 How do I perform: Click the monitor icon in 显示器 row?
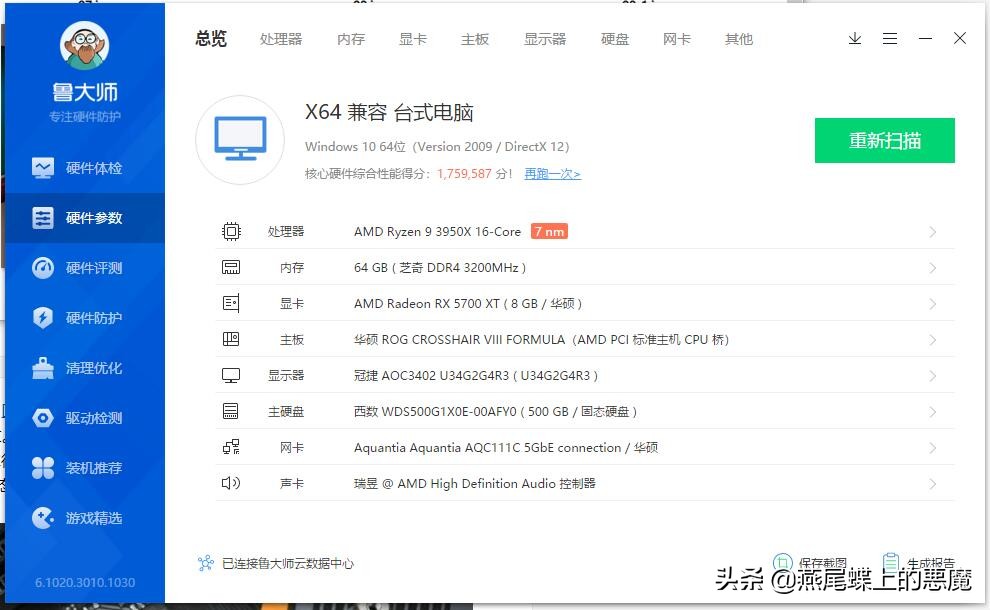(x=231, y=376)
